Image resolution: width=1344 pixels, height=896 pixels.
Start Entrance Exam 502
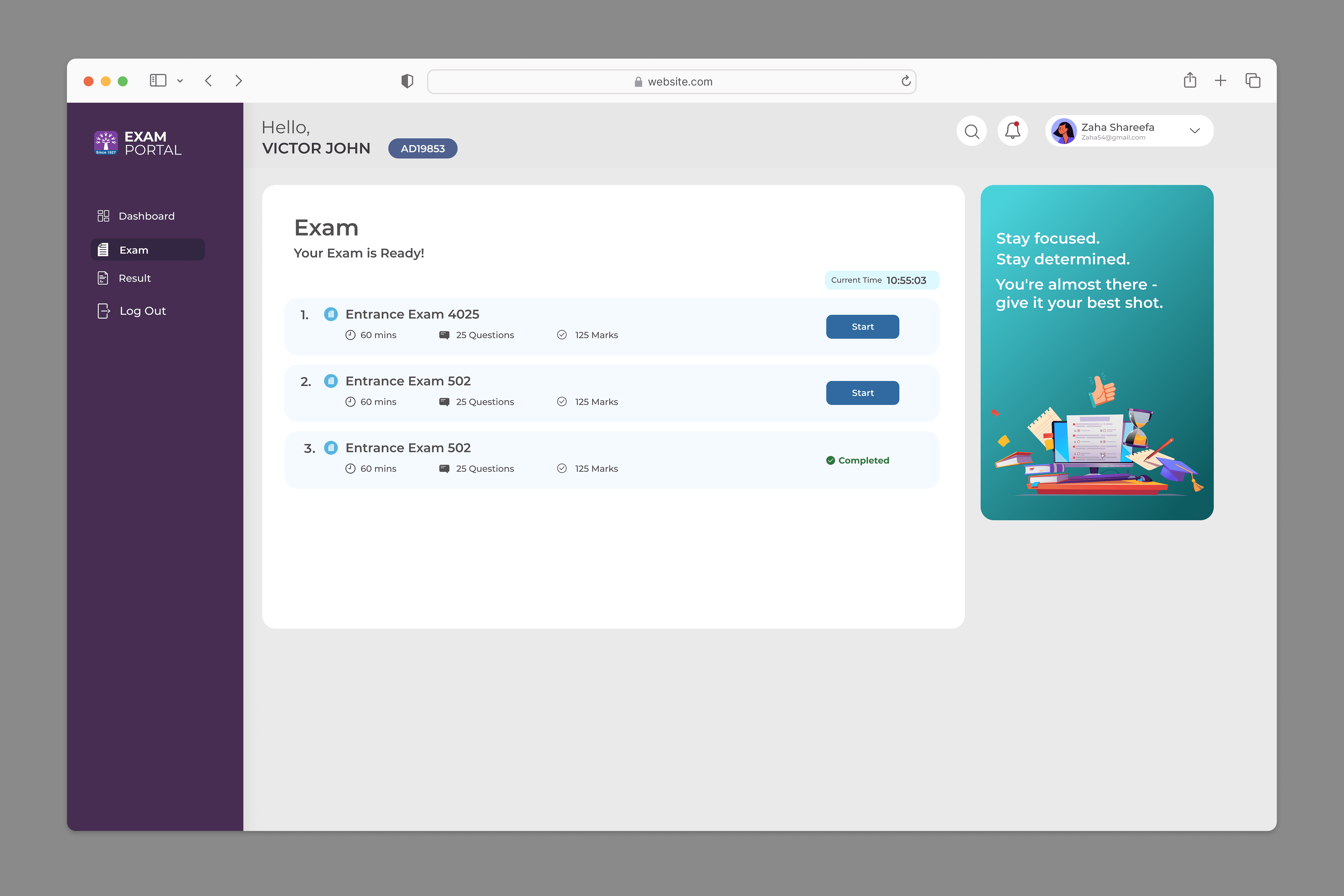tap(862, 392)
